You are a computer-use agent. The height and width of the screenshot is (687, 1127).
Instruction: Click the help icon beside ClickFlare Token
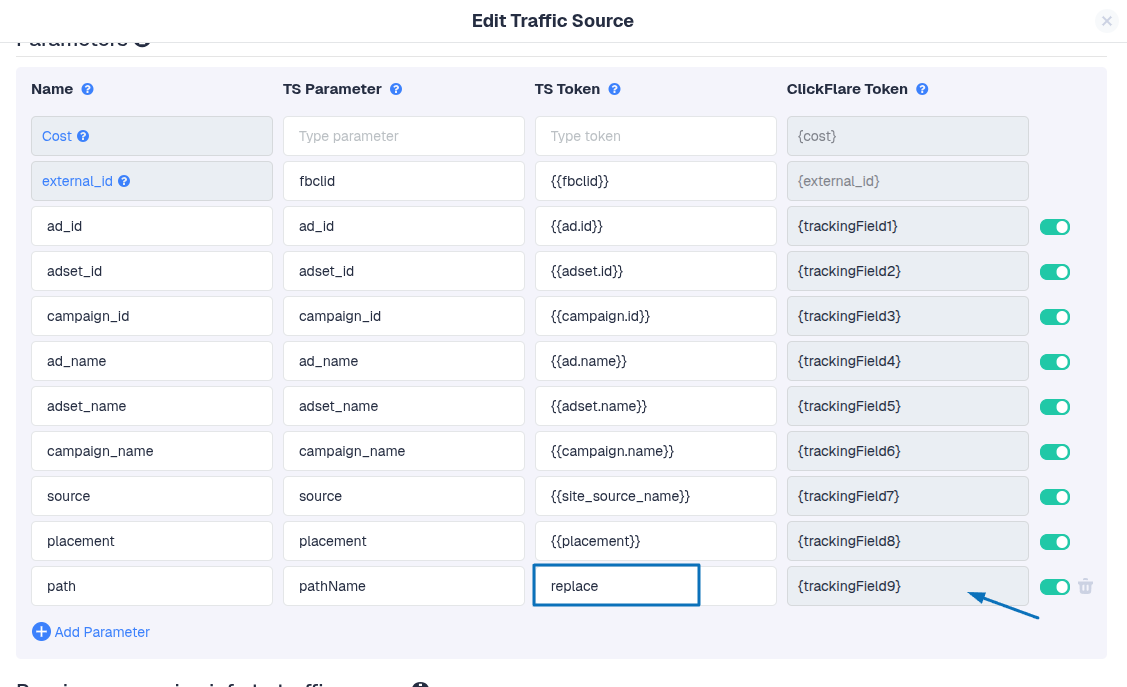coord(922,89)
